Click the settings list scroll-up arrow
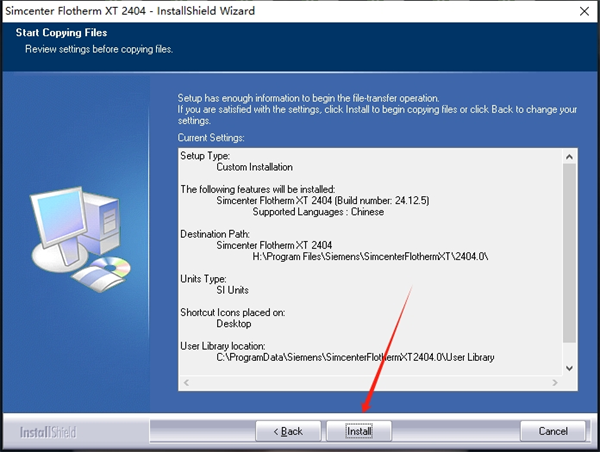Image resolution: width=600 pixels, height=452 pixels. click(569, 157)
